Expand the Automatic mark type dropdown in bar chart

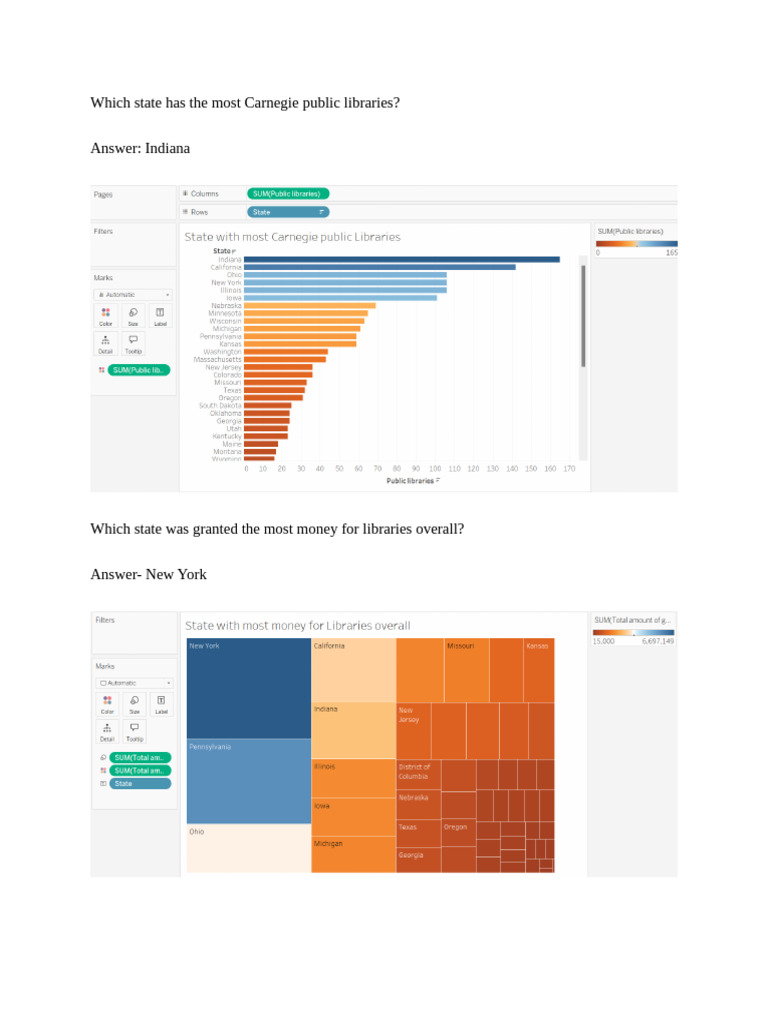133,295
